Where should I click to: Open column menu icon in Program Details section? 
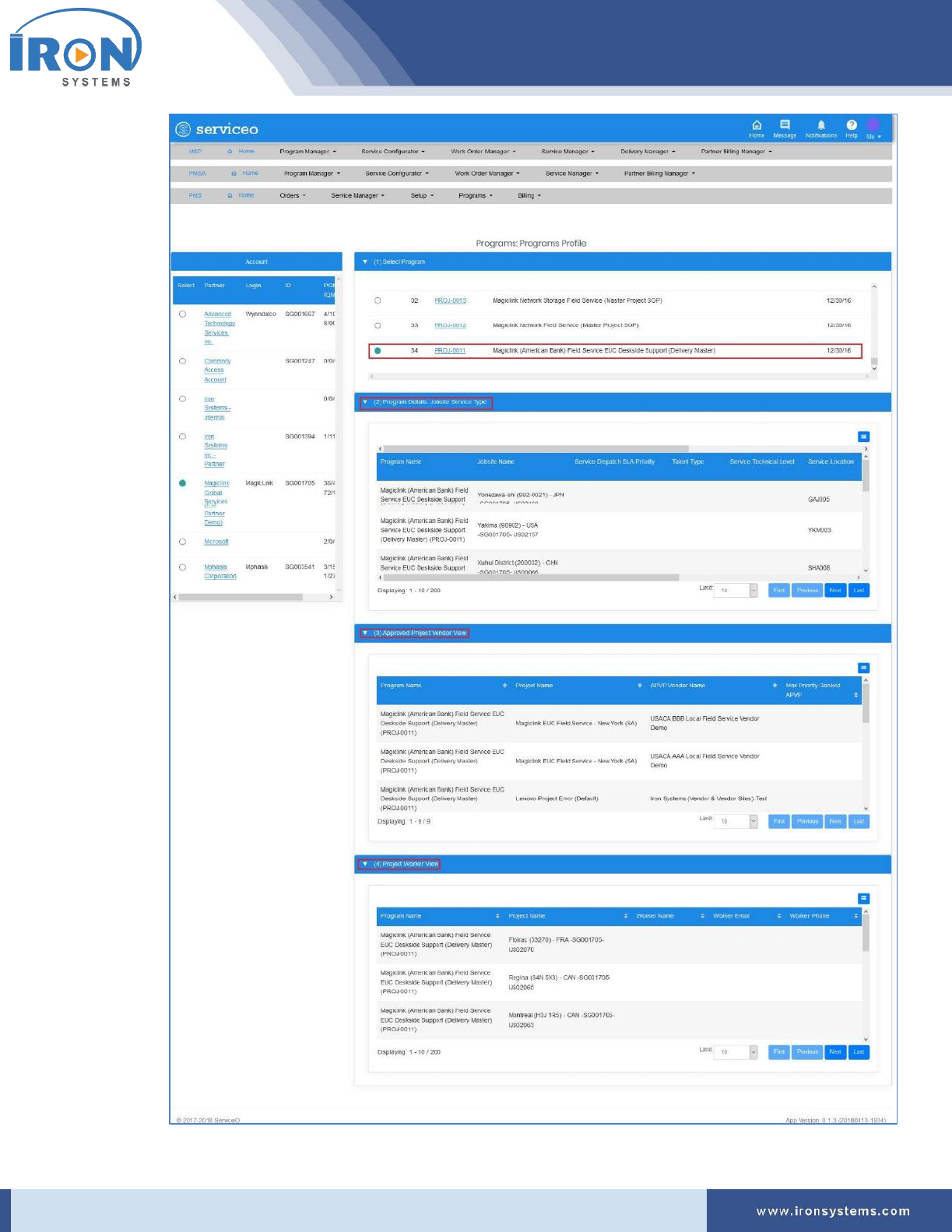863,437
